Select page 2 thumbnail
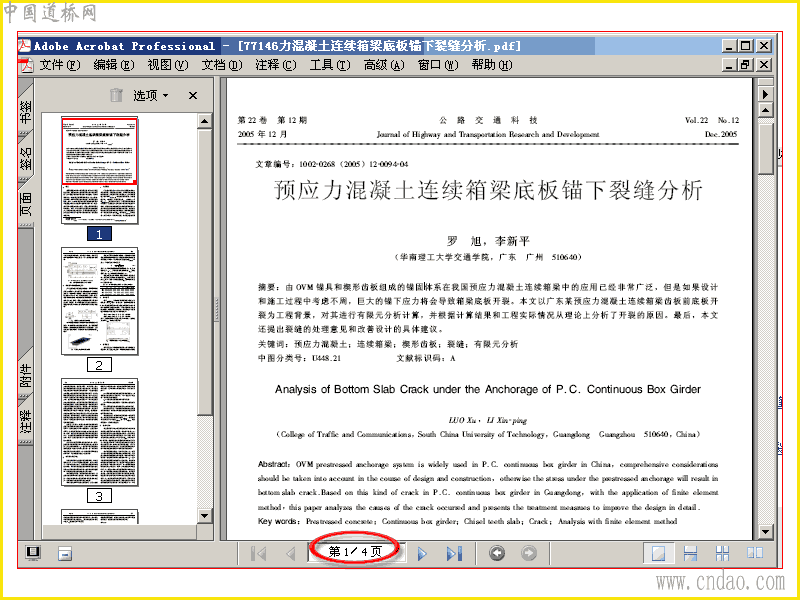 tap(99, 301)
